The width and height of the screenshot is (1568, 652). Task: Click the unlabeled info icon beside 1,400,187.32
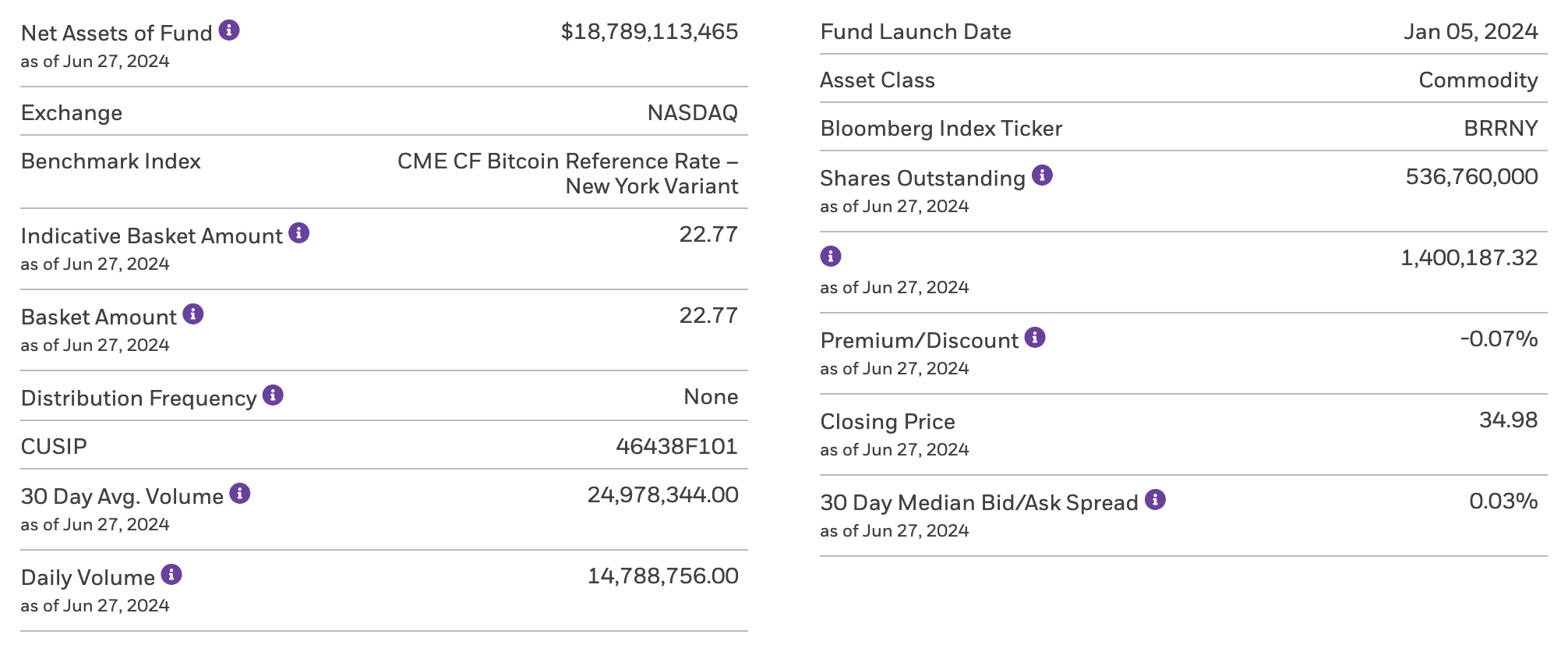click(x=831, y=256)
